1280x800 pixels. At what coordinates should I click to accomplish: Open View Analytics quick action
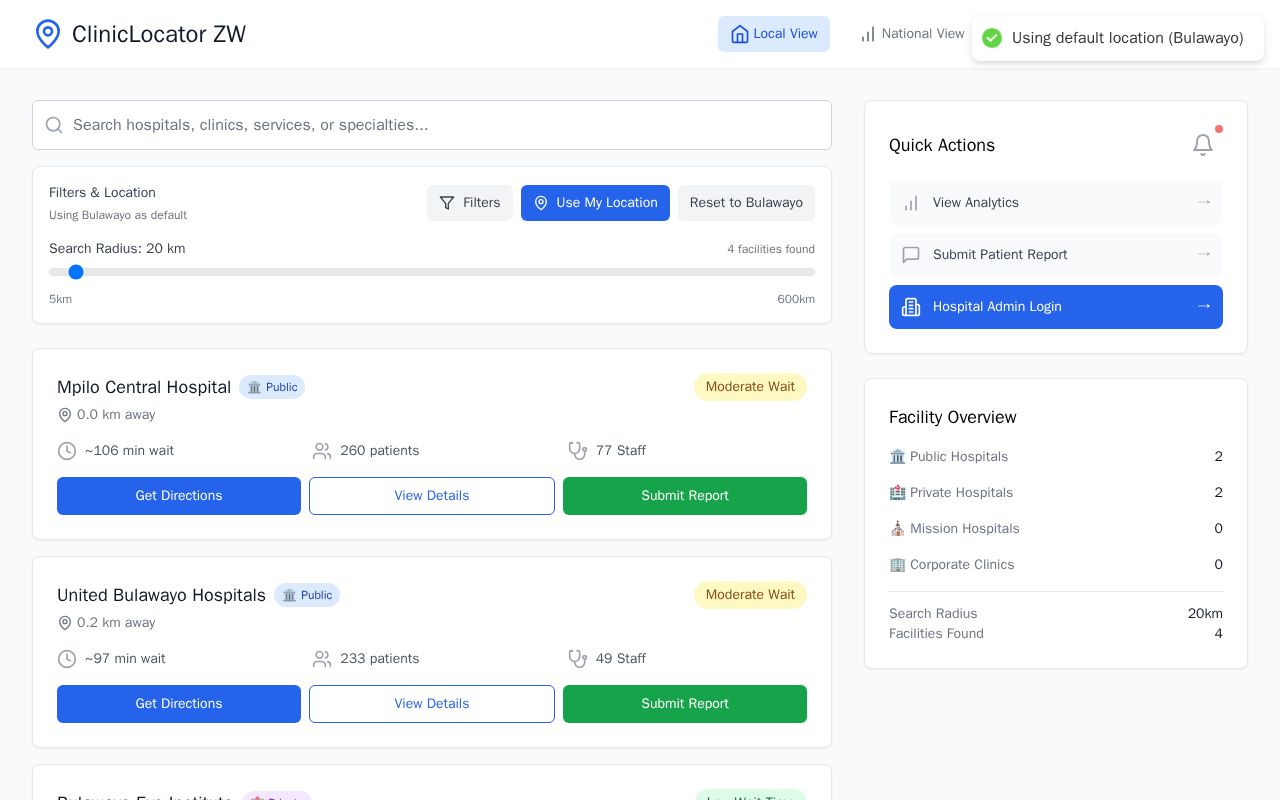pos(1056,203)
